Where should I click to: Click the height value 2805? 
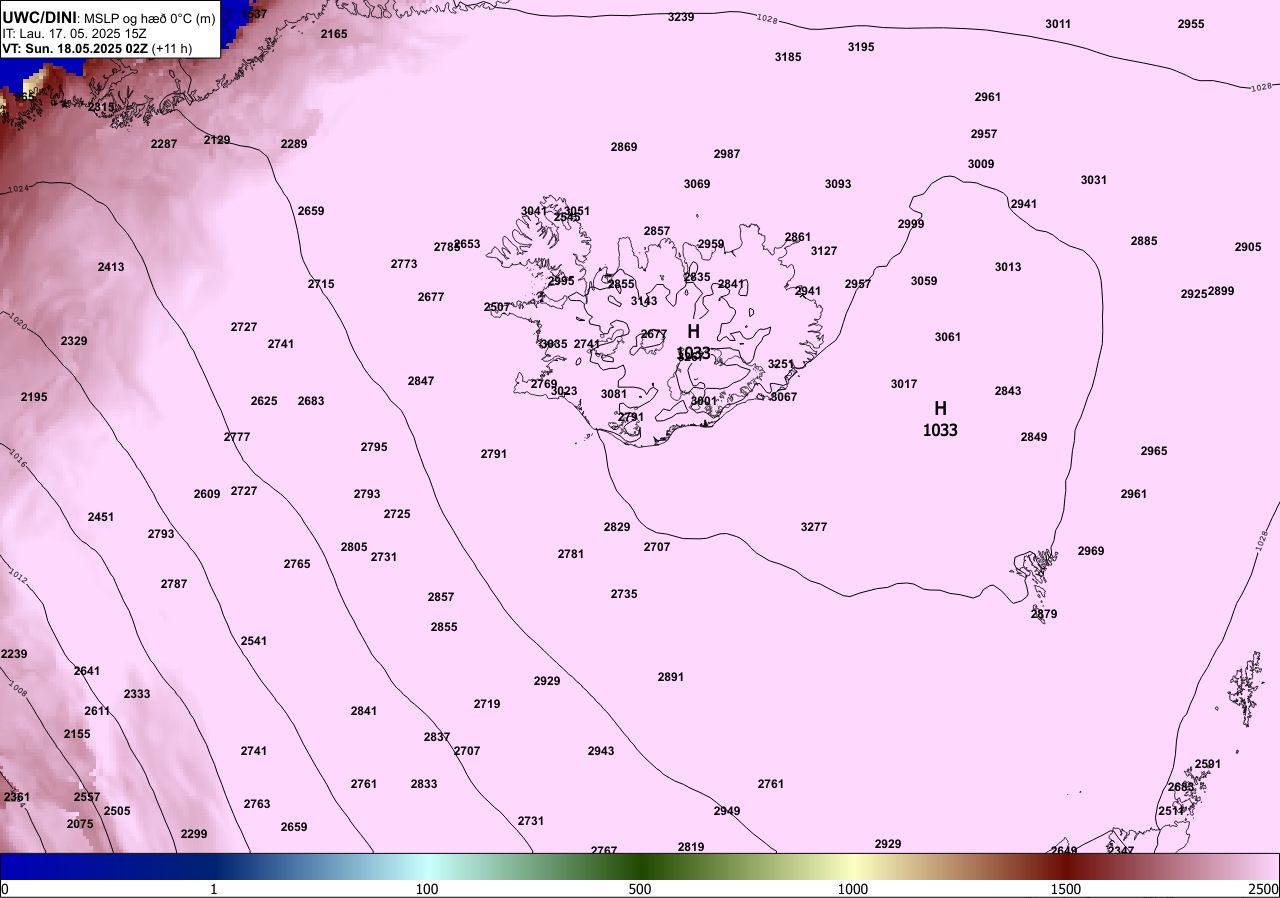[x=354, y=547]
